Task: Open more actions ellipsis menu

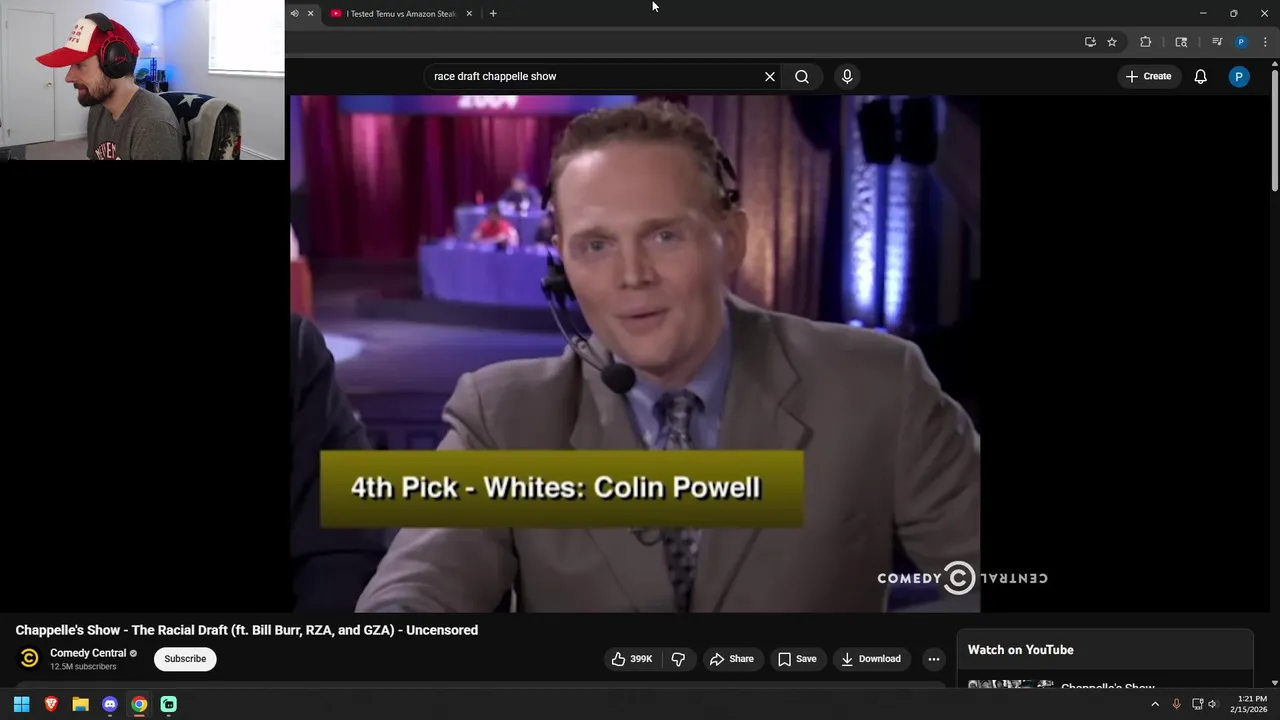Action: [933, 659]
